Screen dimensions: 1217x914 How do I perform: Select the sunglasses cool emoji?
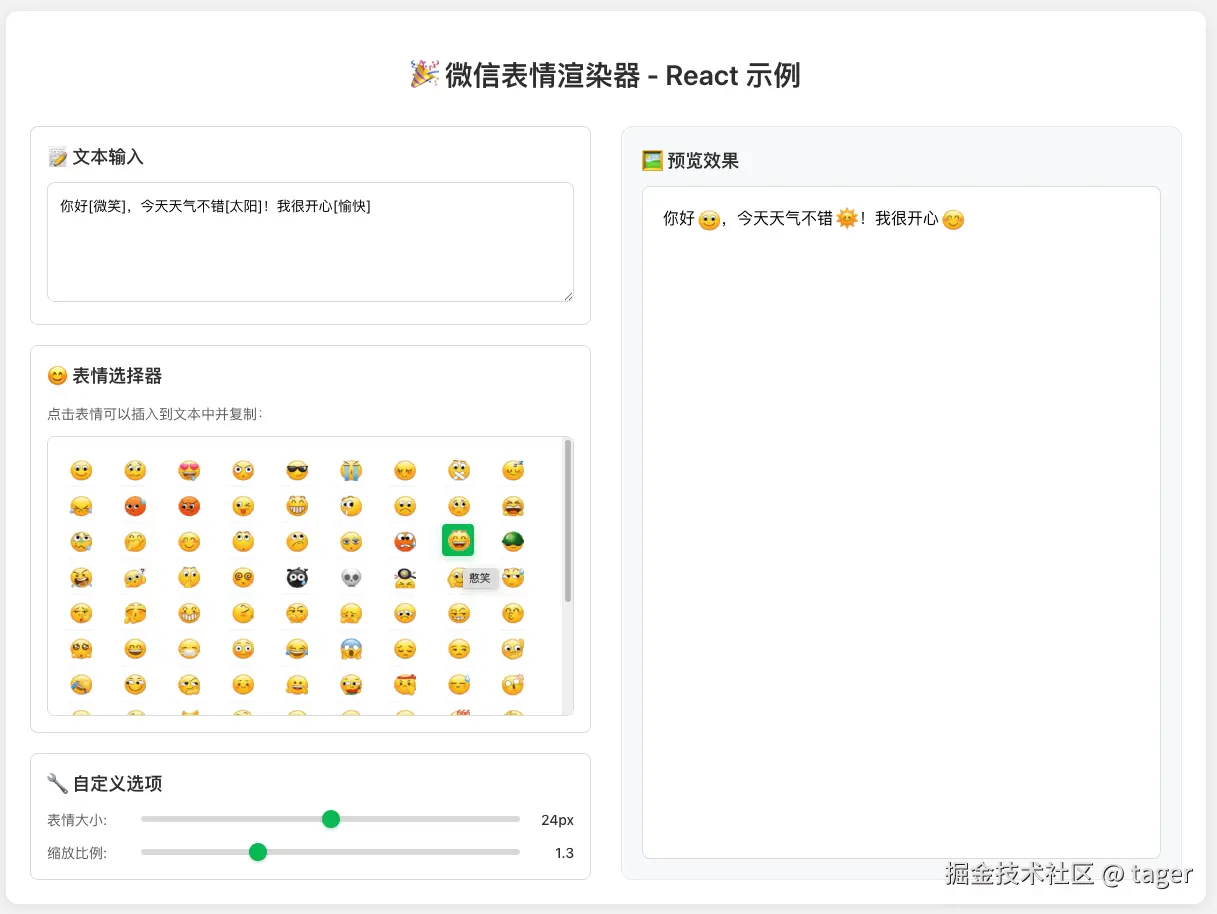coord(297,471)
